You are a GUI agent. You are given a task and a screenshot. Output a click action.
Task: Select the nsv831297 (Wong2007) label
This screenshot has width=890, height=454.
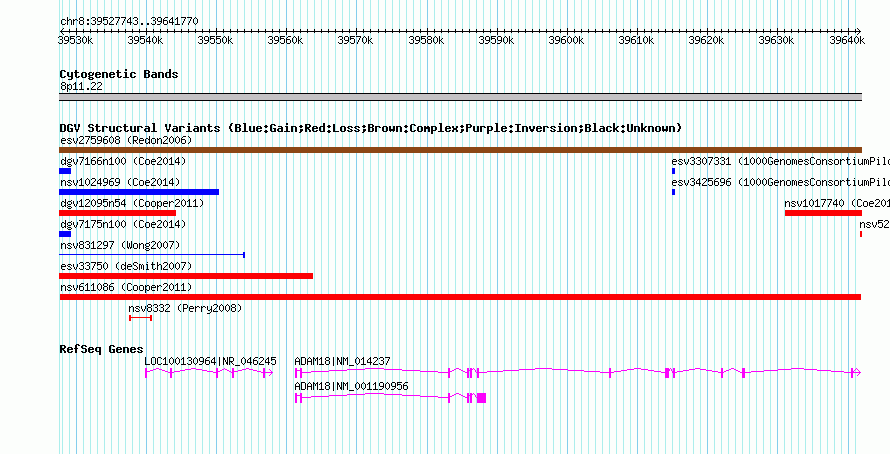[x=120, y=245]
